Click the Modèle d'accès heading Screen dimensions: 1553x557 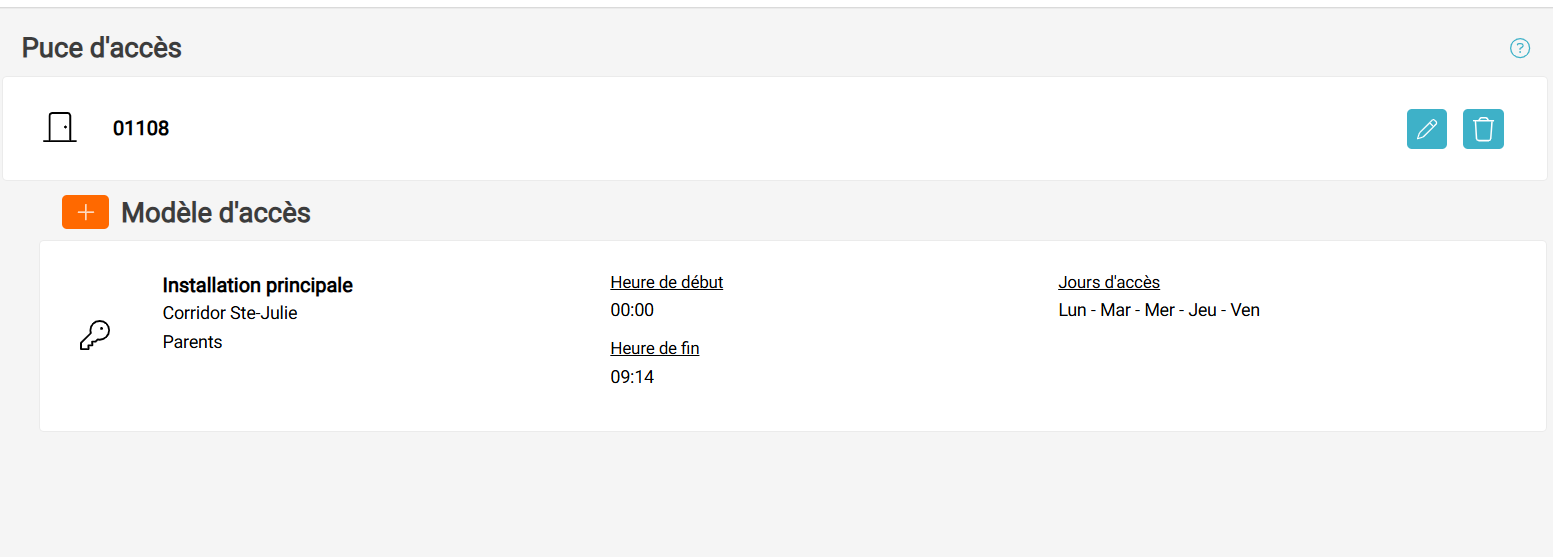pyautogui.click(x=216, y=213)
